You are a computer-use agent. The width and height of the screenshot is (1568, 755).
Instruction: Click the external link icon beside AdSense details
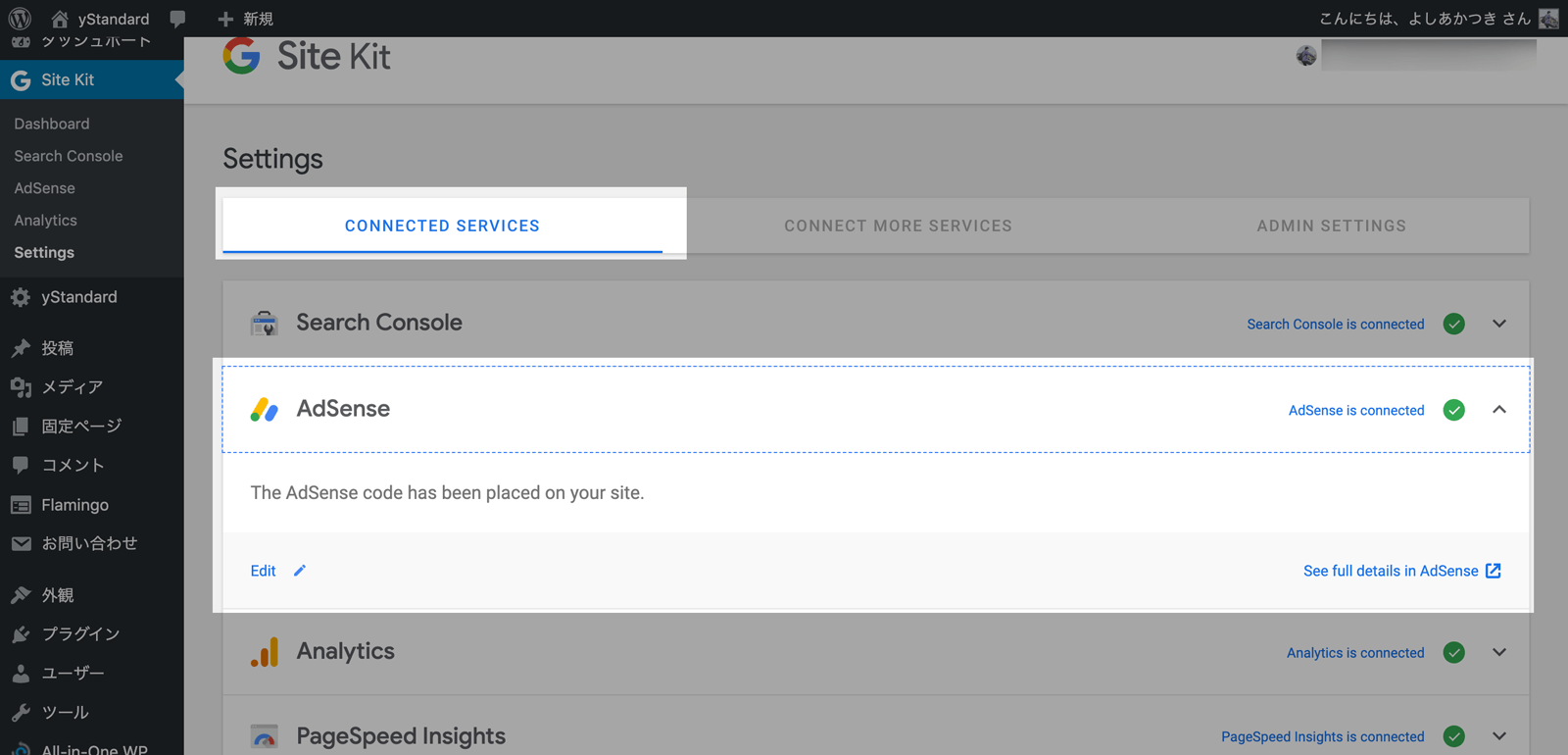(x=1494, y=571)
